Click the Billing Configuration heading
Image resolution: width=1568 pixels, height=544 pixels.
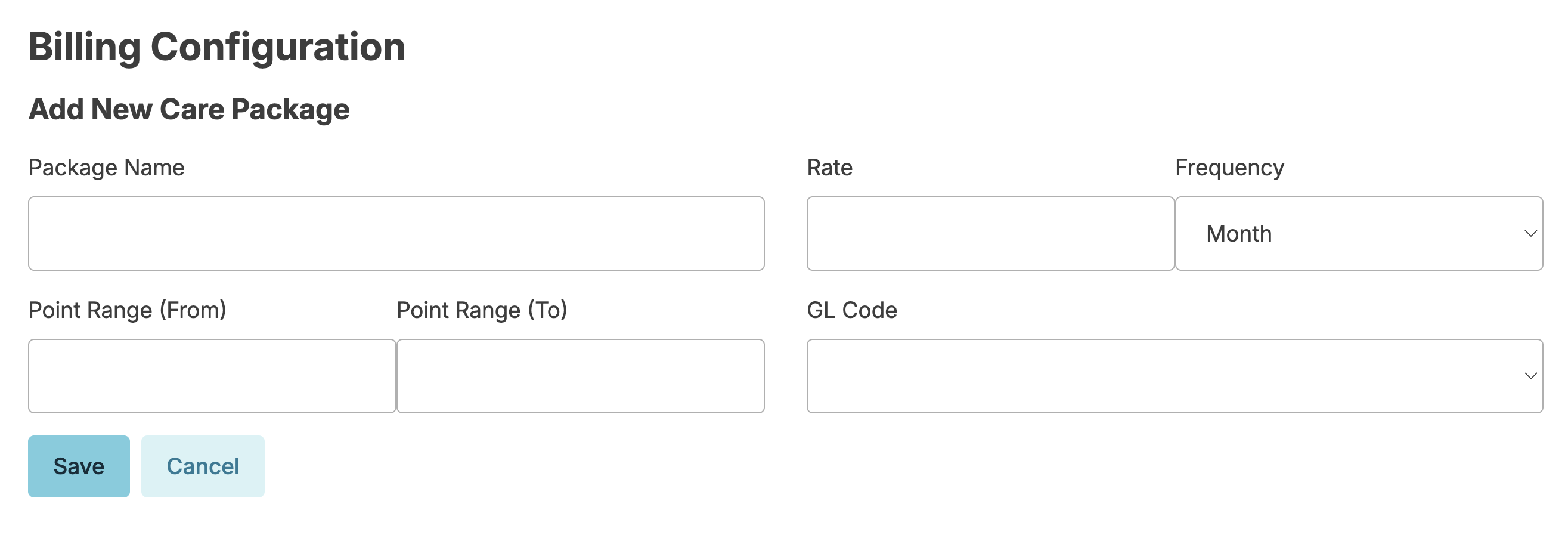tap(216, 47)
